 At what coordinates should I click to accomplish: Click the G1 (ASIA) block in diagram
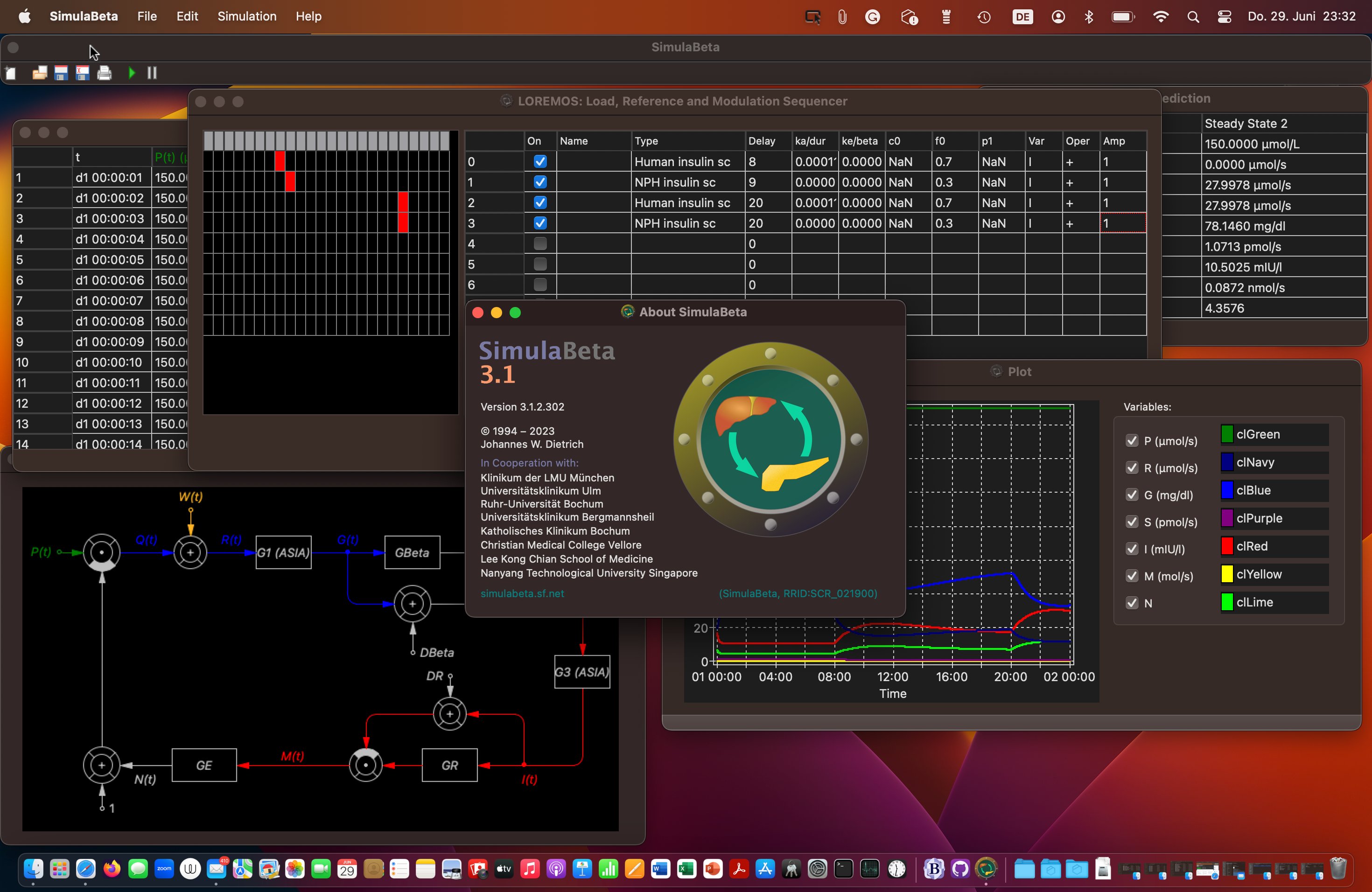tap(284, 553)
